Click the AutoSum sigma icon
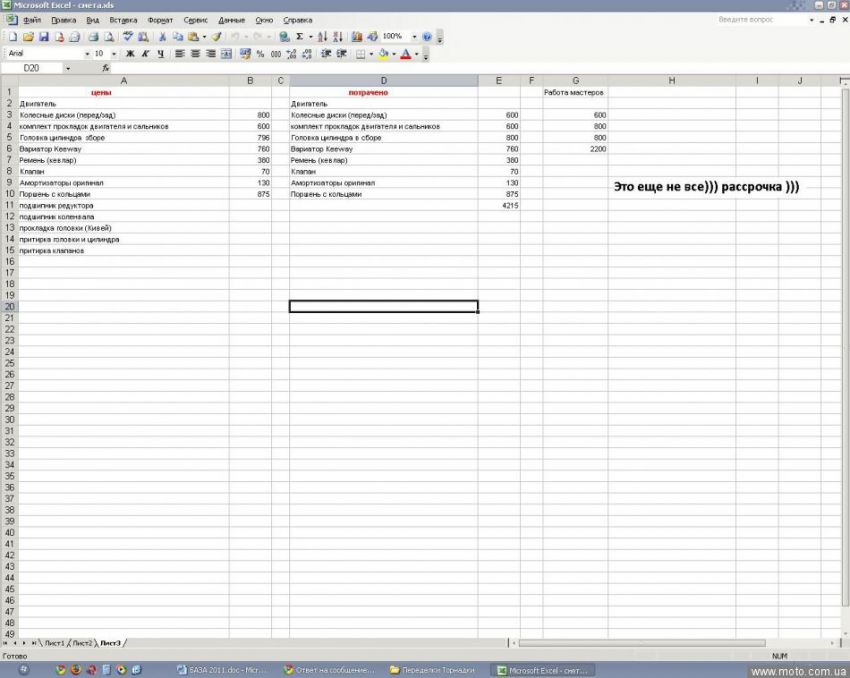The image size is (850, 678). [299, 37]
